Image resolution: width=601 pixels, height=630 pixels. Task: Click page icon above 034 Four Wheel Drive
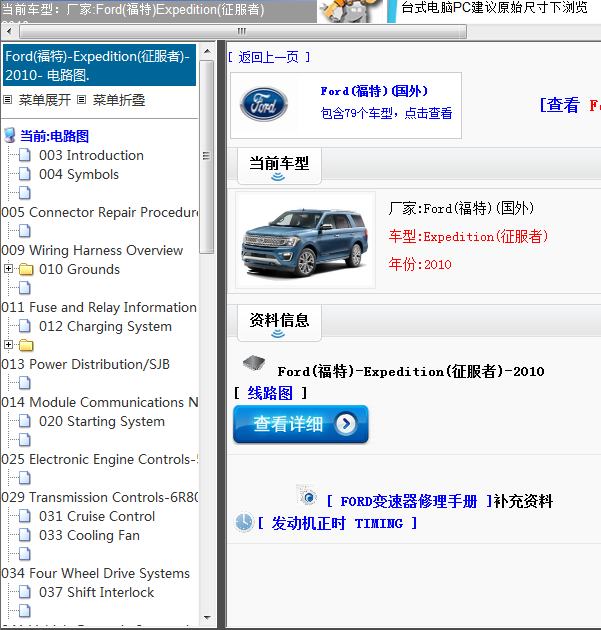[25, 554]
